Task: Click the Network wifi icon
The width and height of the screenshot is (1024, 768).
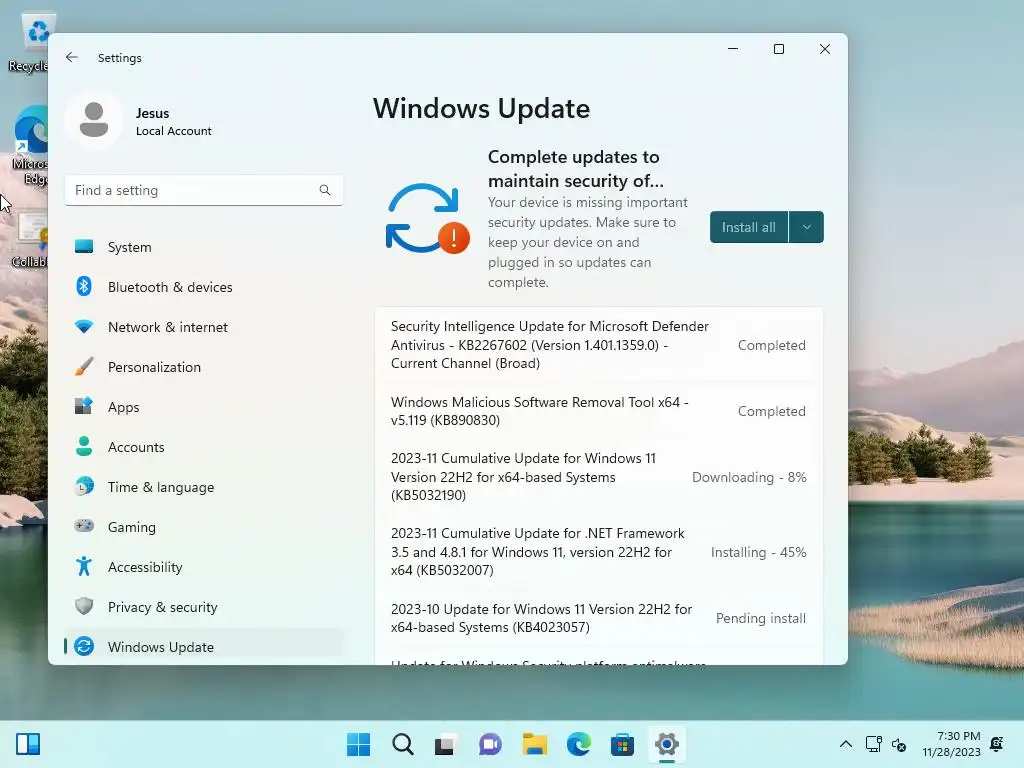Action: pos(84,326)
